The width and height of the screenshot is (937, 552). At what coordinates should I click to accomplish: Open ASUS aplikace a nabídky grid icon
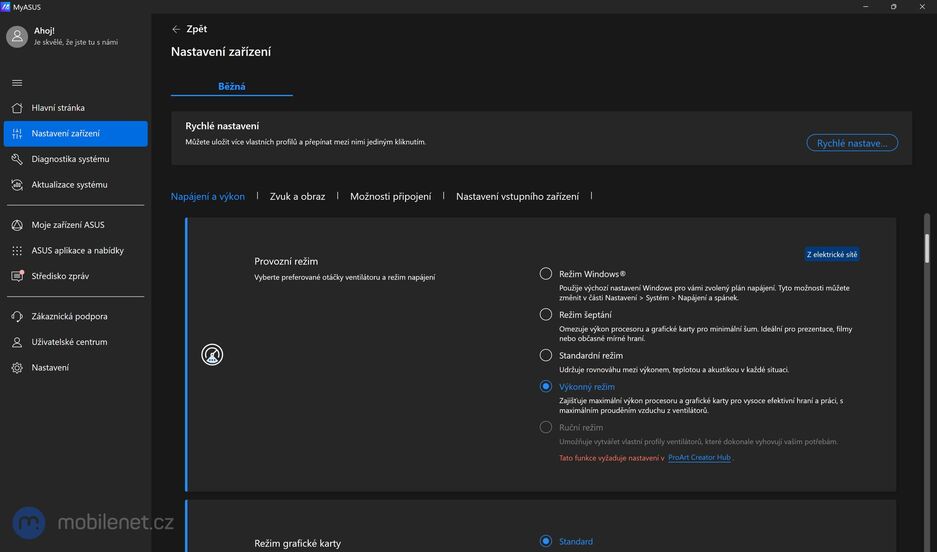coord(17,251)
